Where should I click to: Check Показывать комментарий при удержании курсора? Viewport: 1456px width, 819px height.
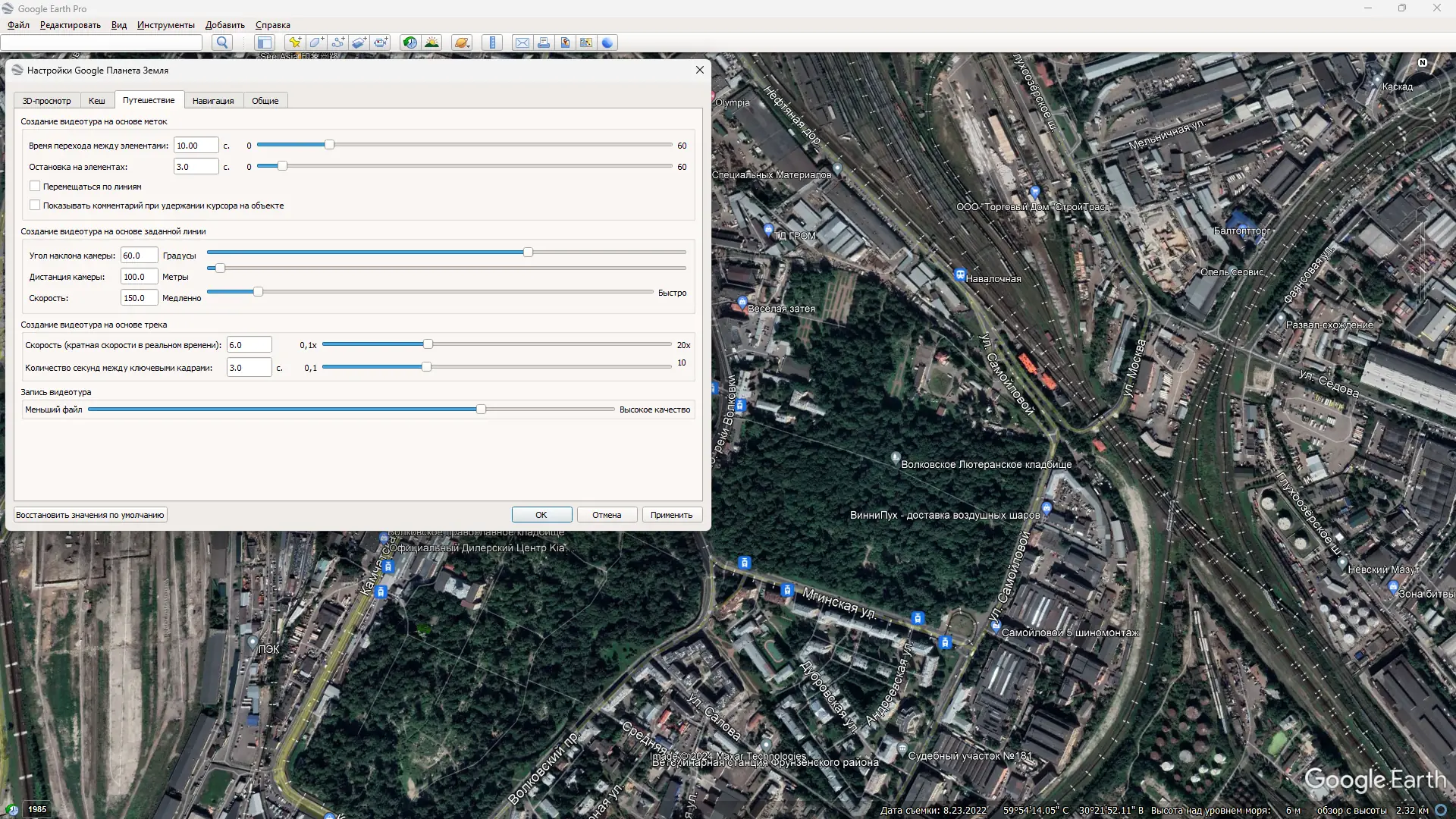click(x=35, y=205)
